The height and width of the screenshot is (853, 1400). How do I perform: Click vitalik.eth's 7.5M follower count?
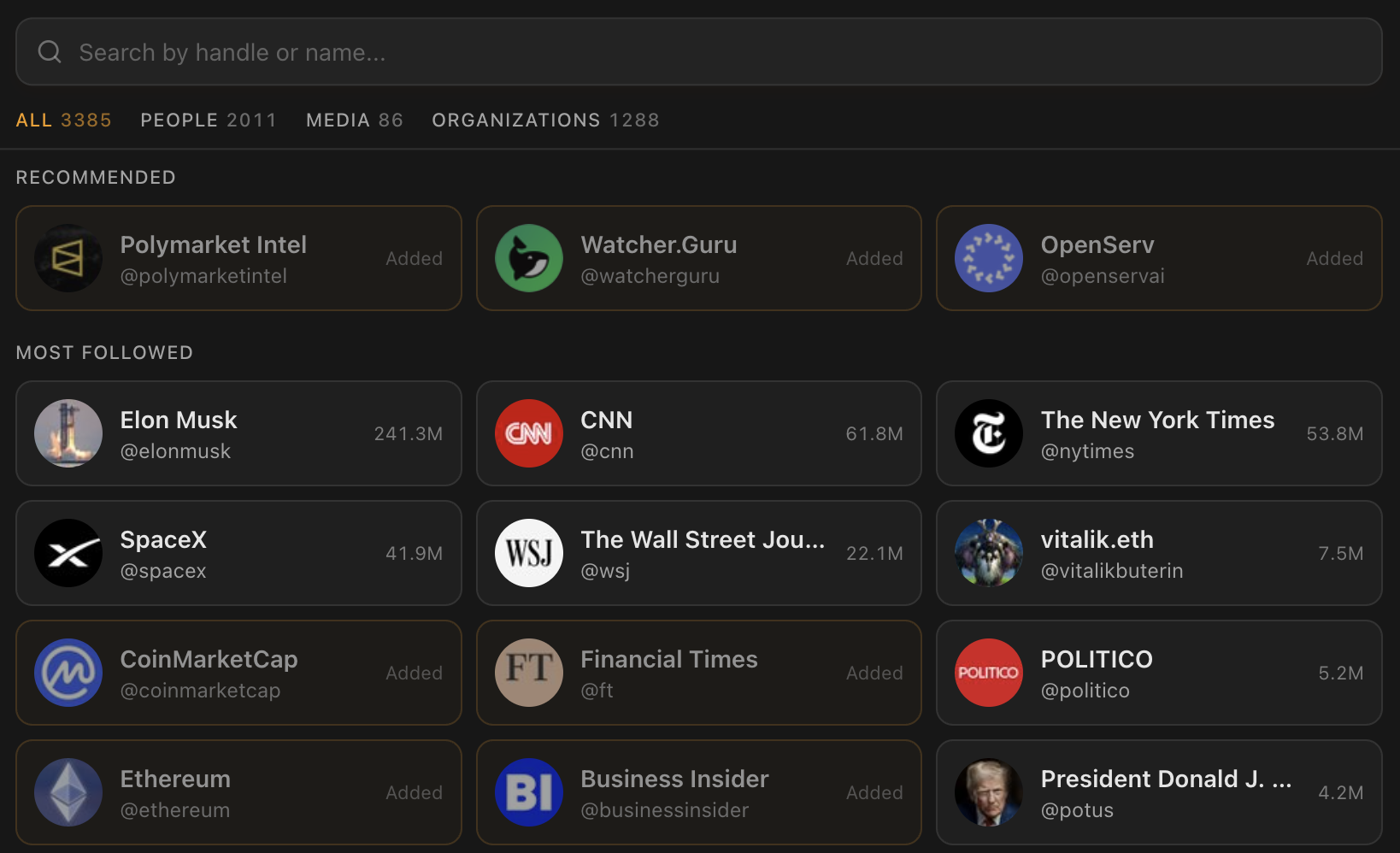1341,553
